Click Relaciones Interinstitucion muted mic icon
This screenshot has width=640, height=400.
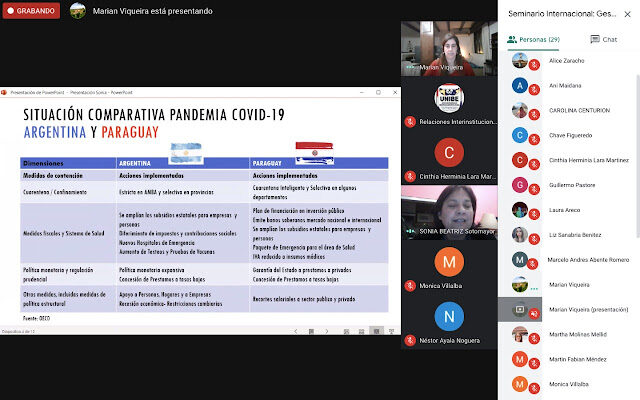[410, 122]
